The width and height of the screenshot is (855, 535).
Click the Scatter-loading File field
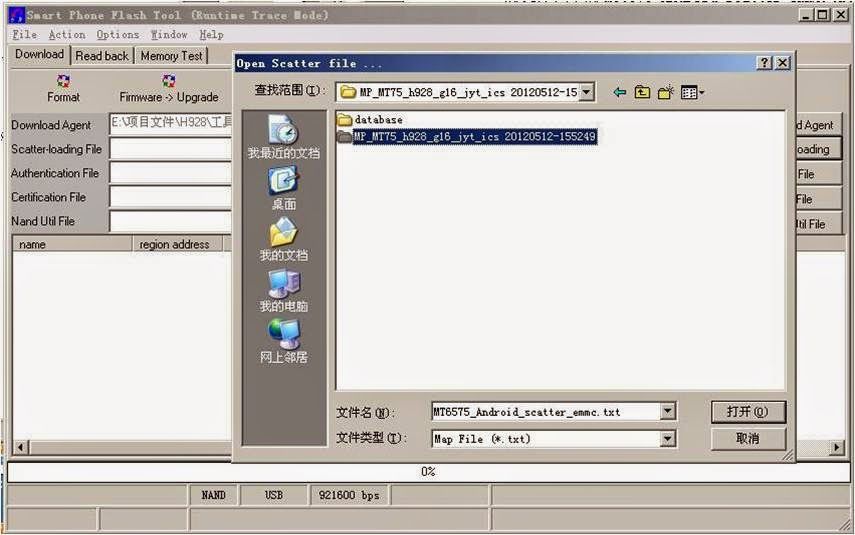171,148
